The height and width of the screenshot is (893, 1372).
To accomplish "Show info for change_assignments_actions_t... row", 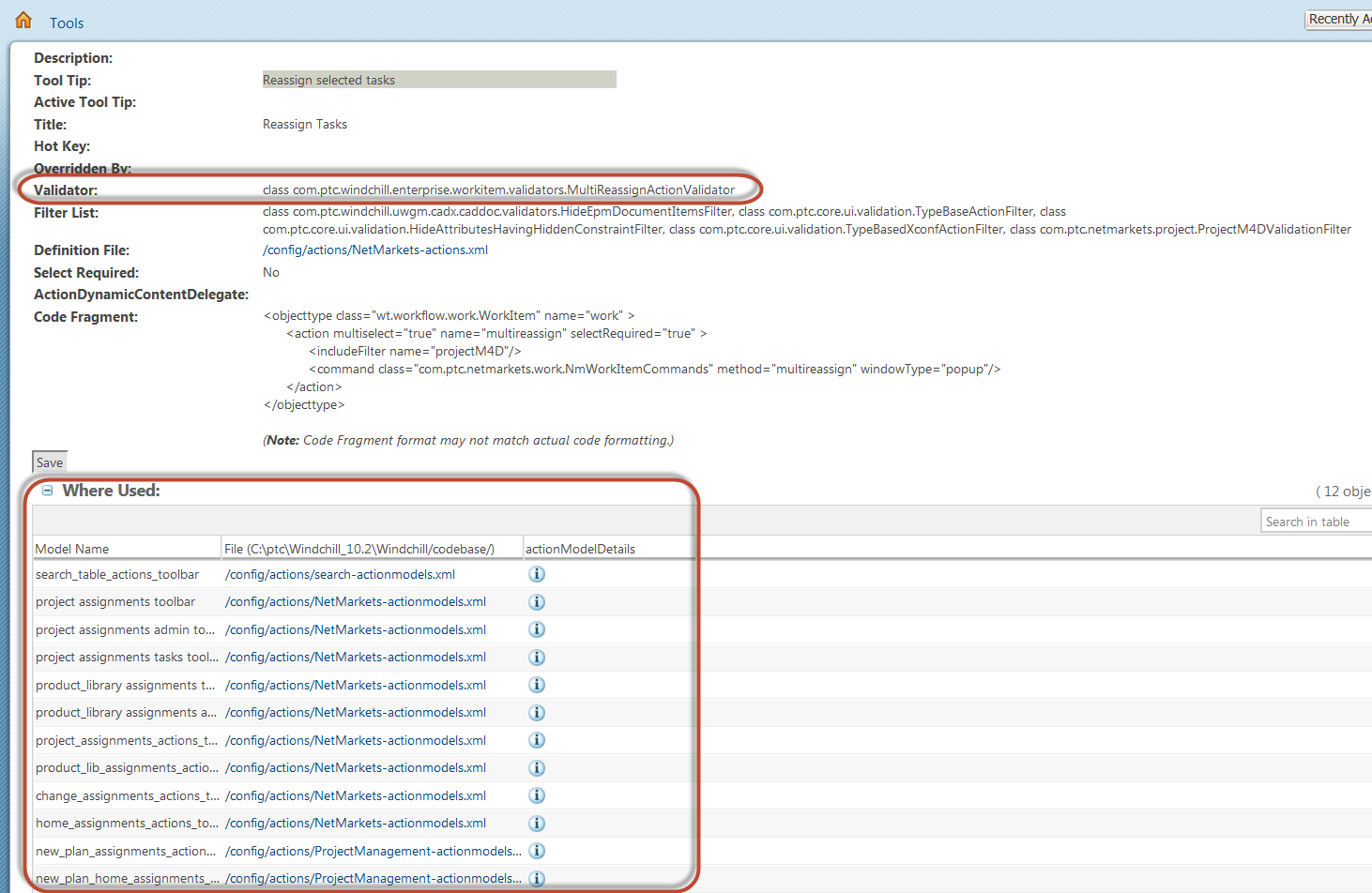I will [x=537, y=795].
